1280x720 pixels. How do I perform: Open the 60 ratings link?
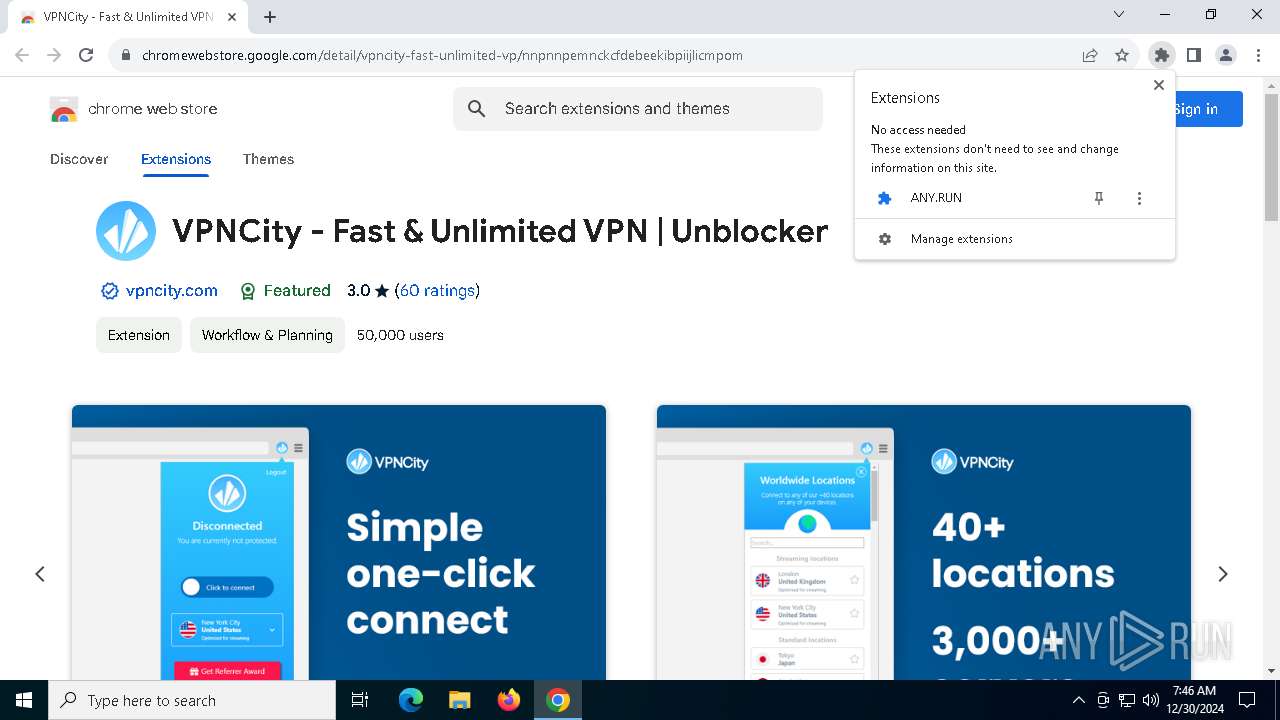point(437,291)
